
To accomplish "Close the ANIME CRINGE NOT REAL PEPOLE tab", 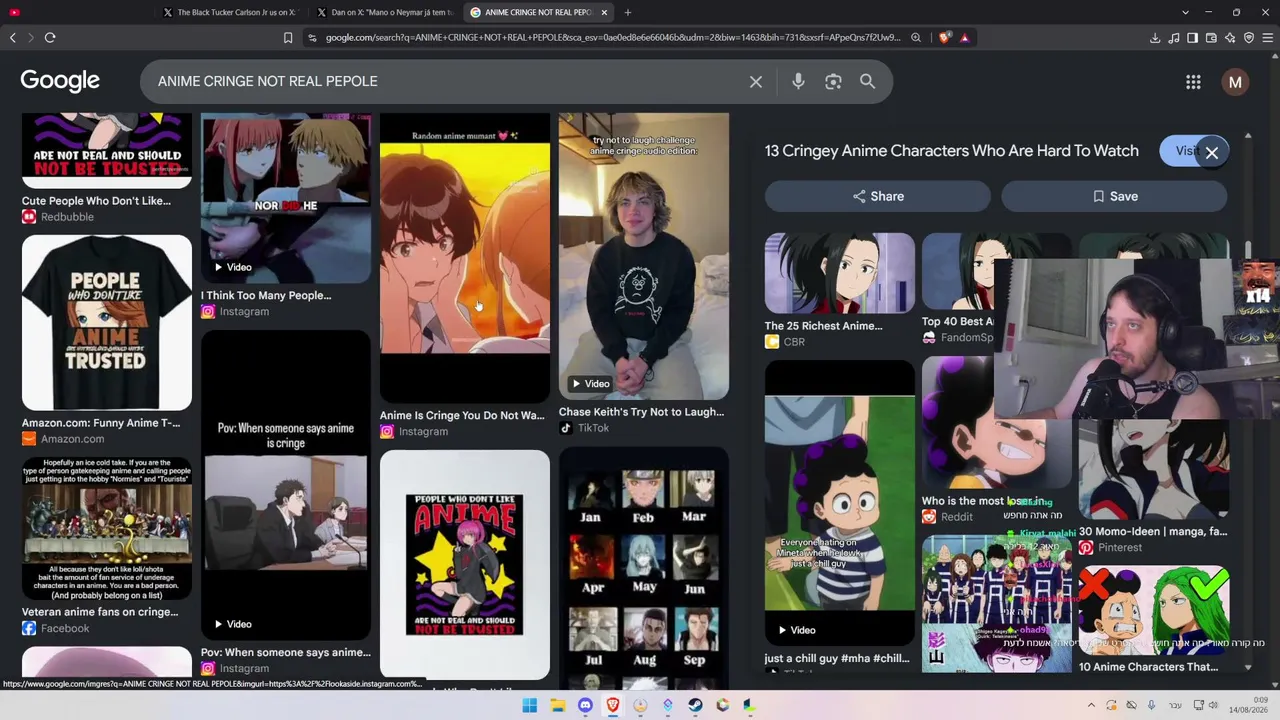I will [604, 12].
